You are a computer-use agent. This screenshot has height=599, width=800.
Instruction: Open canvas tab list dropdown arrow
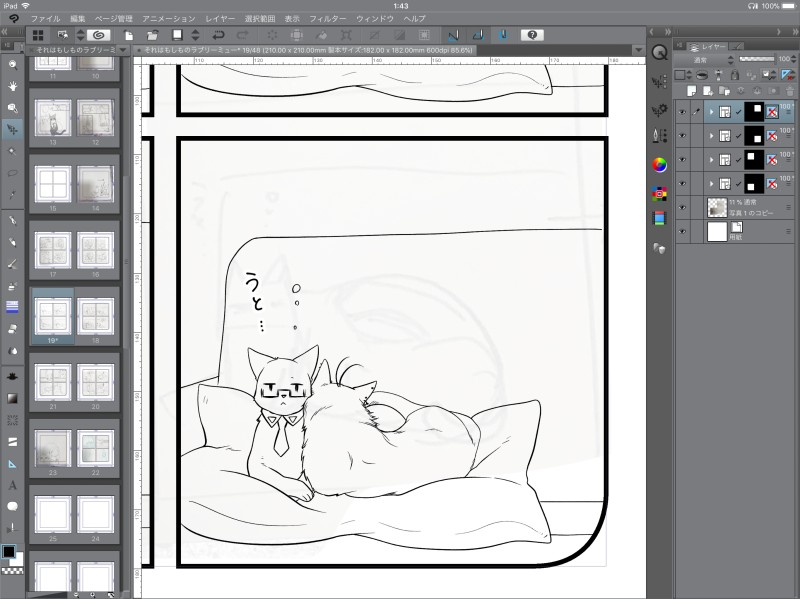pos(638,50)
